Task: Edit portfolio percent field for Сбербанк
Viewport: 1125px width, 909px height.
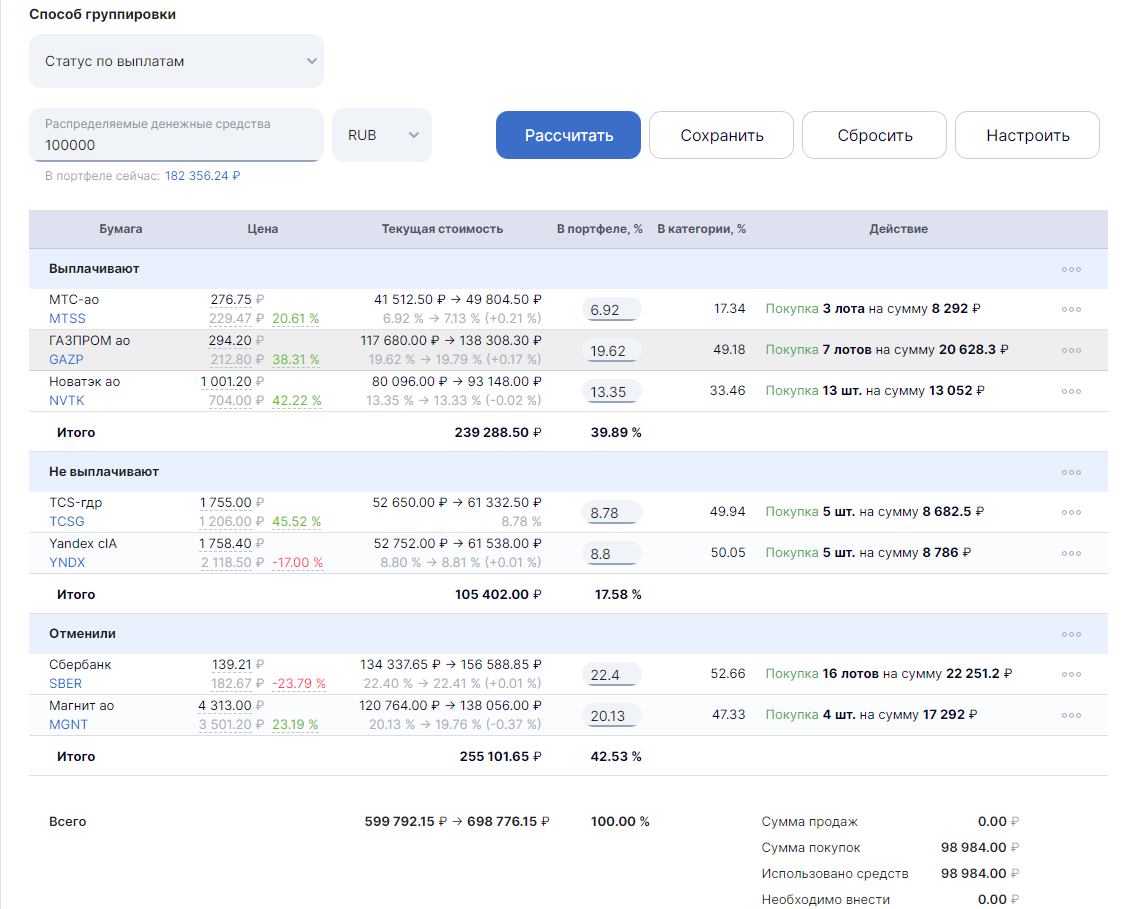Action: tap(611, 675)
